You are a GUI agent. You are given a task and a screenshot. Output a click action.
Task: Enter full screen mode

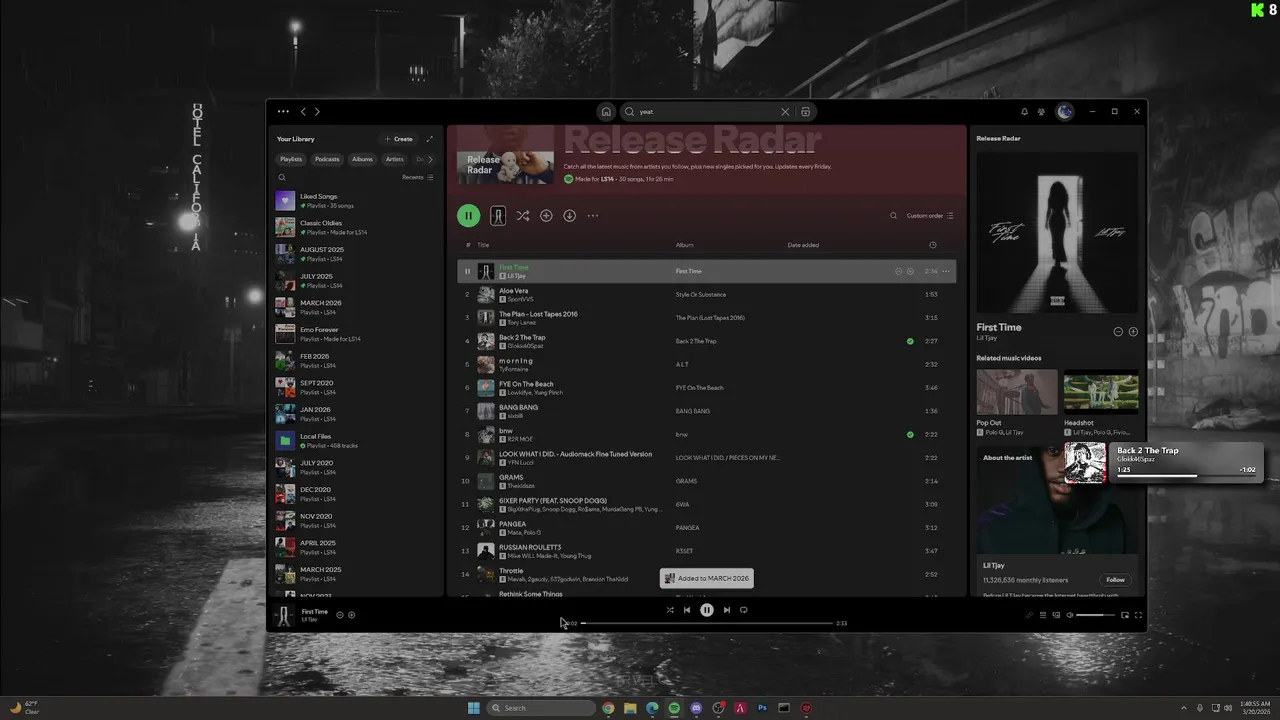1138,615
